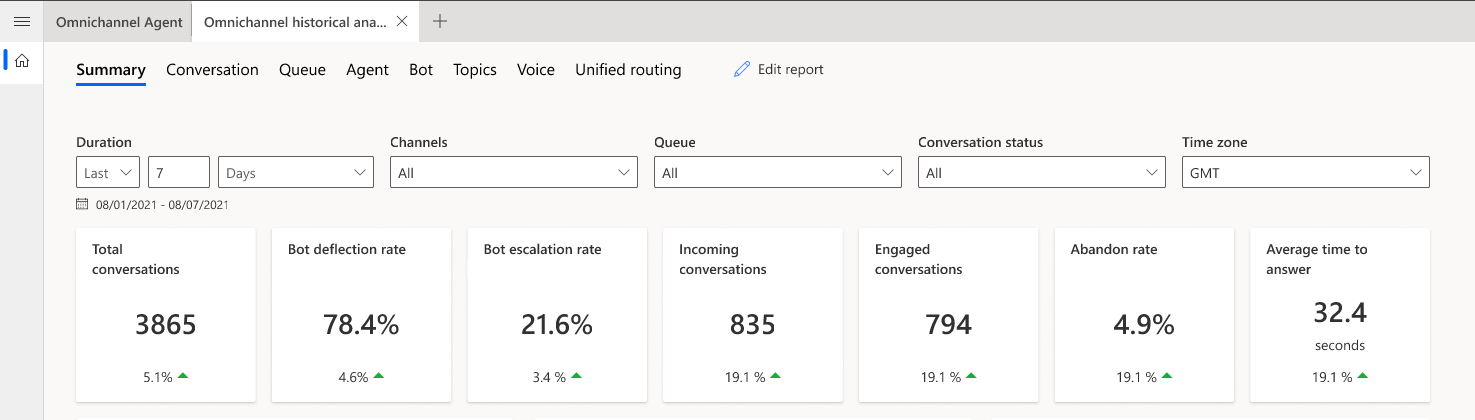Click the 4.6% change under Bot deflection rate

[353, 377]
